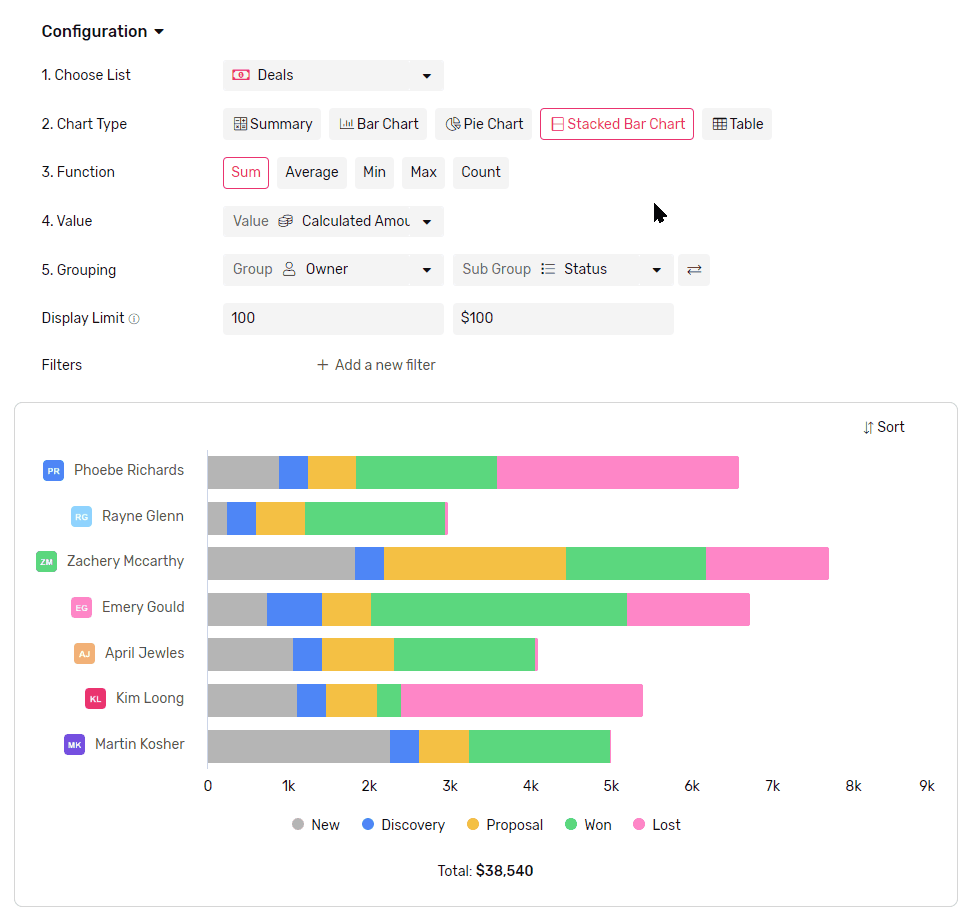Click the RG avatar for Rayne Glenn
Viewport: 960px width, 914px height.
(x=81, y=517)
